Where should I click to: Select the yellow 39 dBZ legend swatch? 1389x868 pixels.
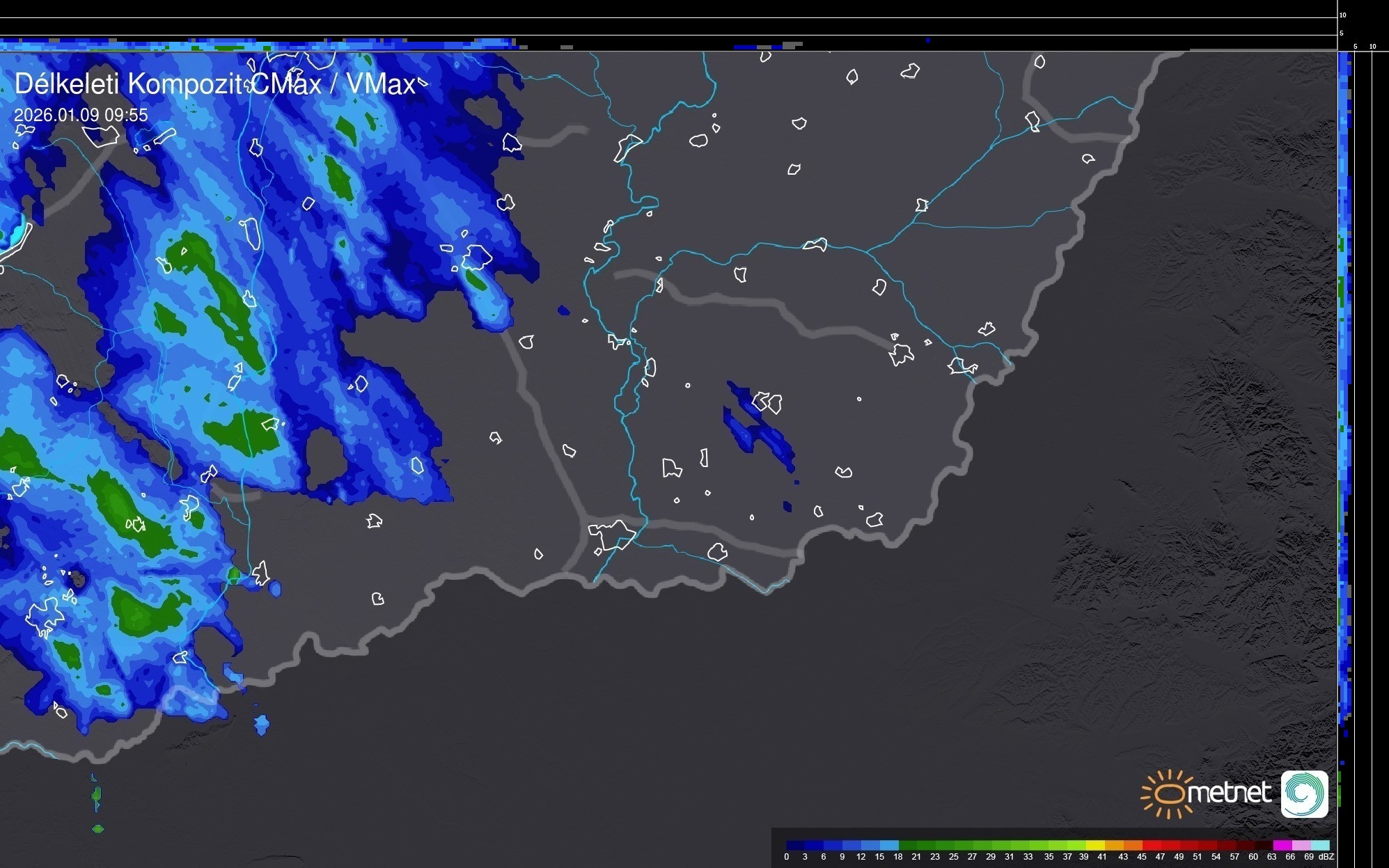coord(1095,845)
